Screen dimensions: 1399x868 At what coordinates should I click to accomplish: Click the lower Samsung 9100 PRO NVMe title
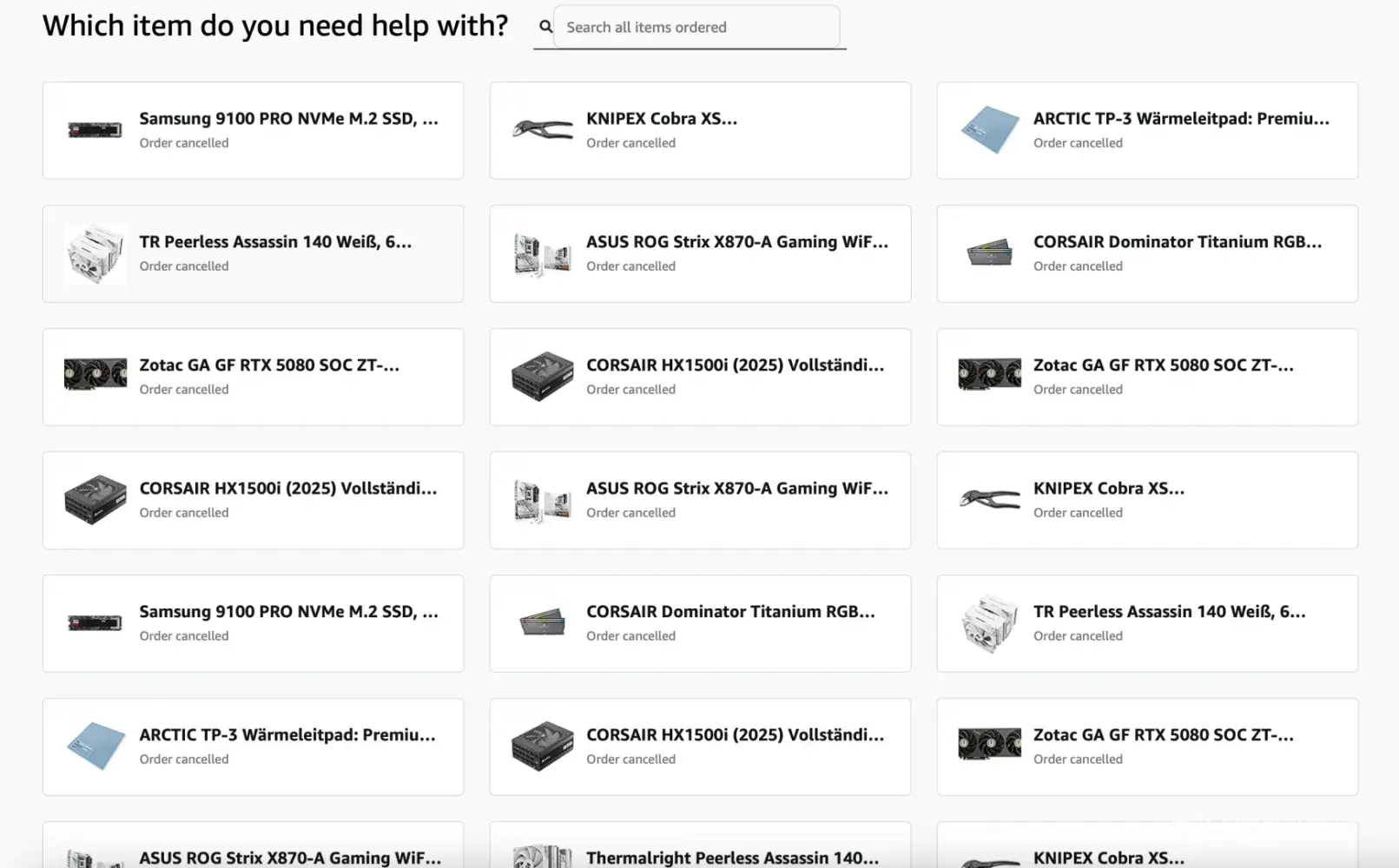pyautogui.click(x=288, y=612)
